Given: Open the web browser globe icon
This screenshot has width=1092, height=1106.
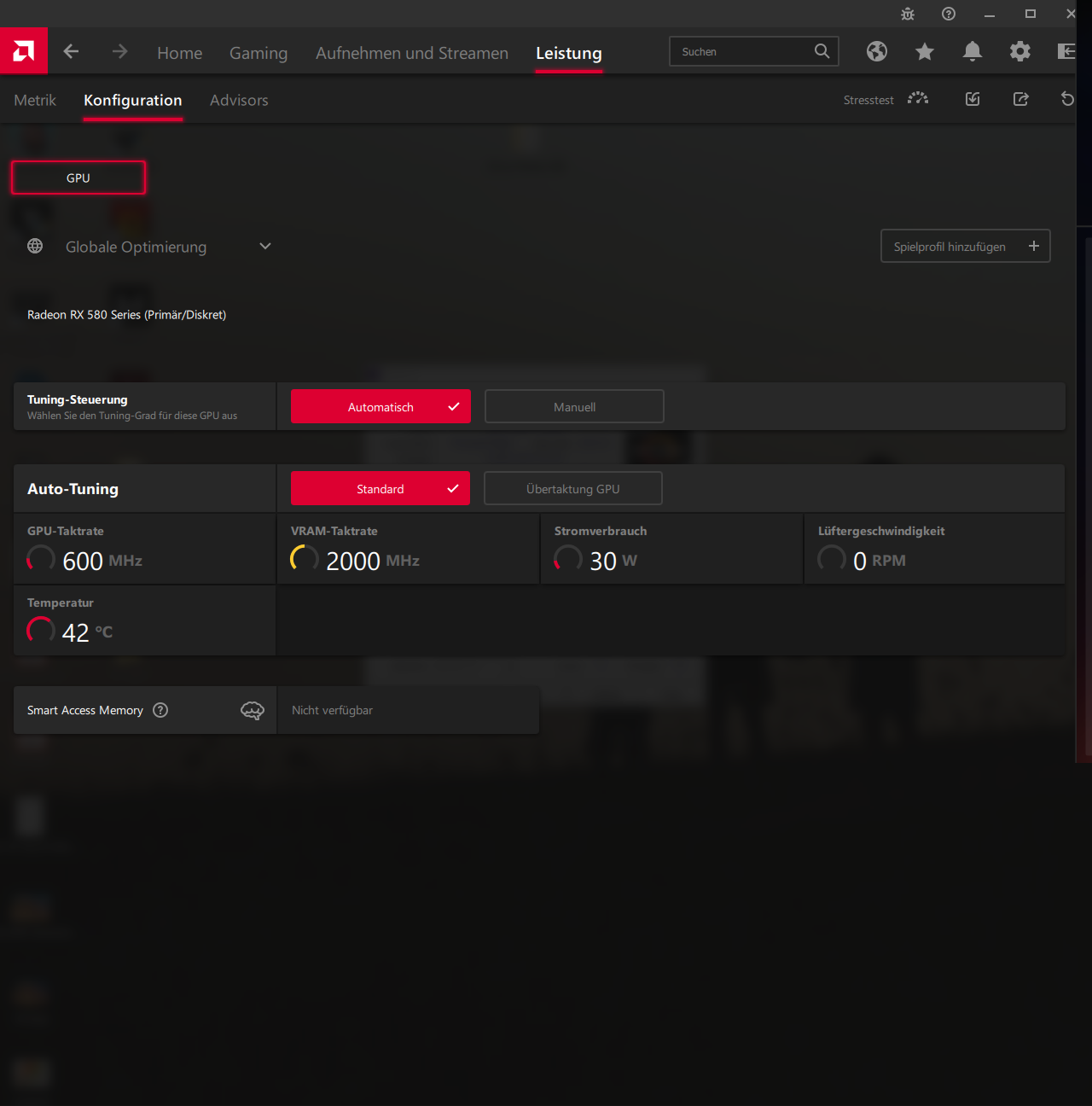Looking at the screenshot, I should click(877, 51).
